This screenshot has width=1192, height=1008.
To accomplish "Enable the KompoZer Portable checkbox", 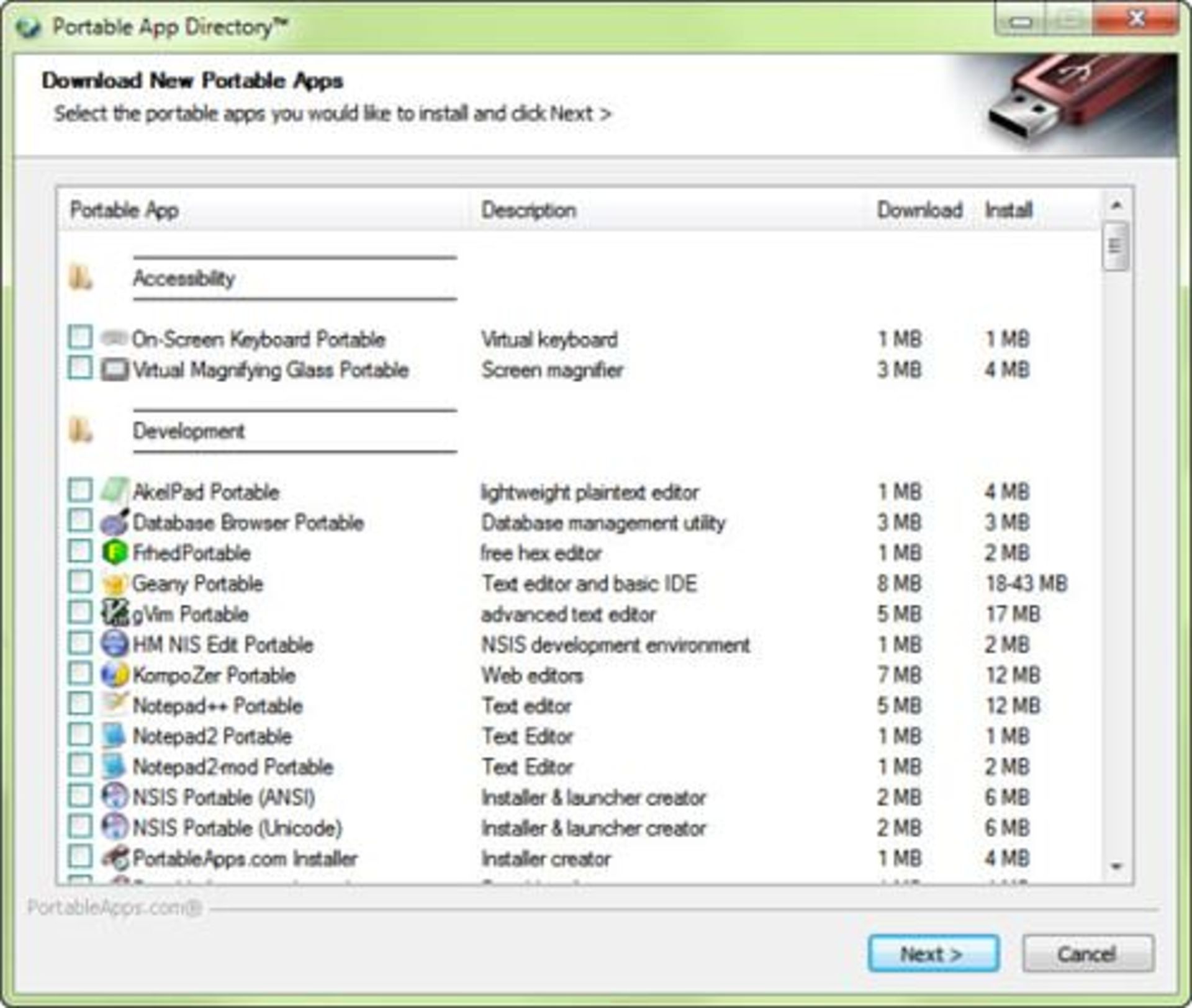I will click(x=80, y=673).
